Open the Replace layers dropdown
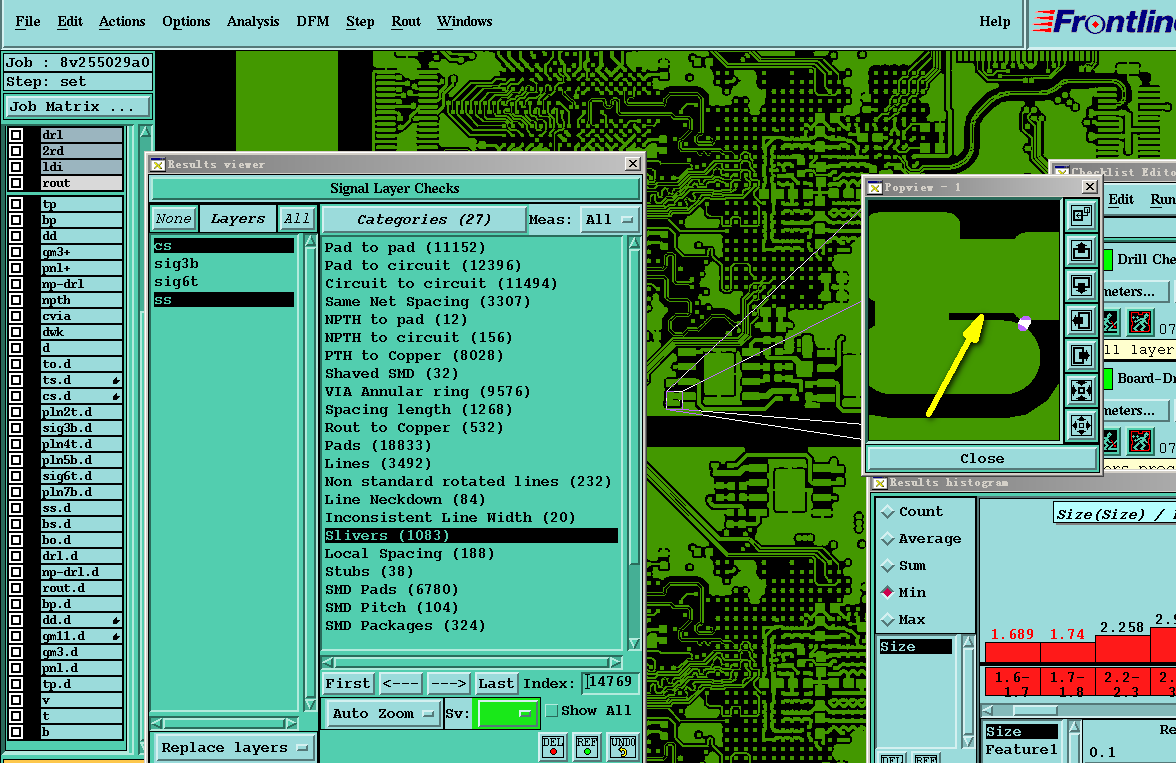Image resolution: width=1176 pixels, height=763 pixels. (x=236, y=748)
